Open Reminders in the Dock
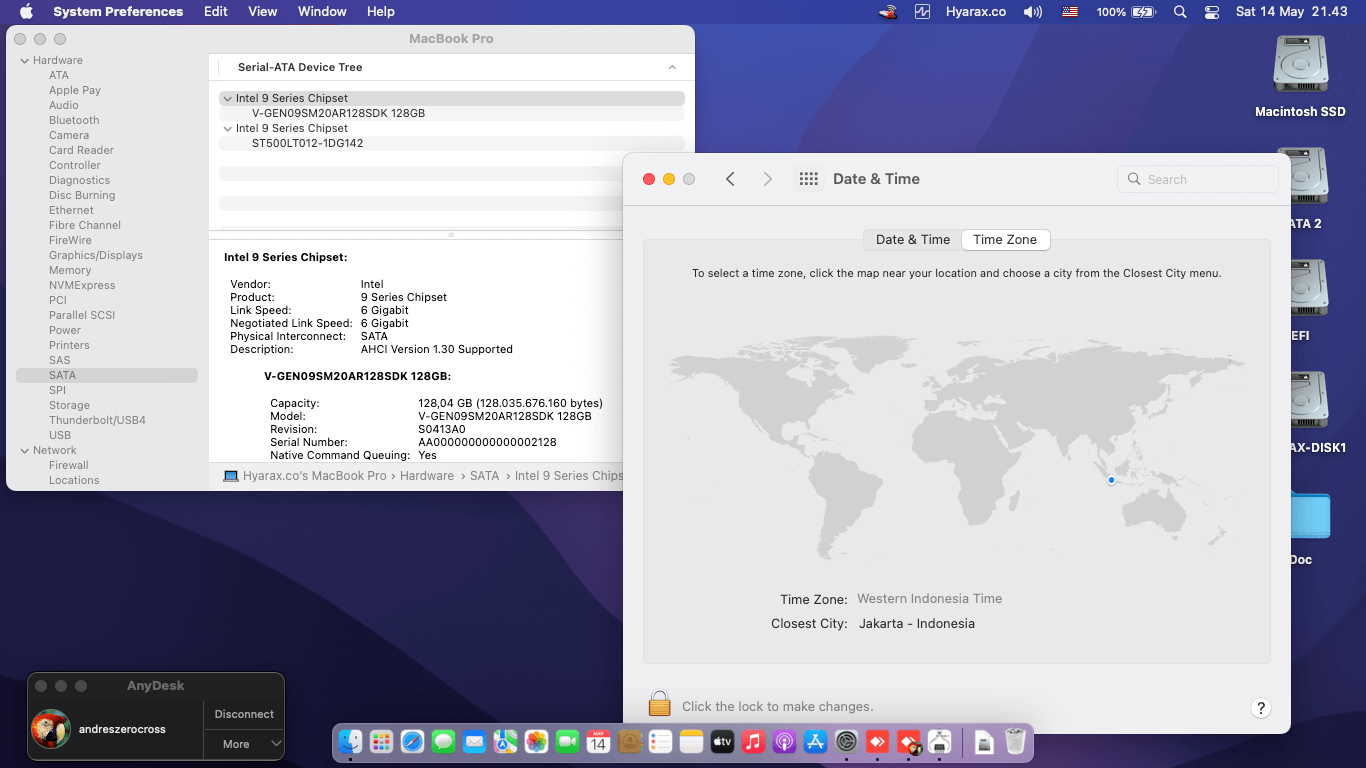The width and height of the screenshot is (1366, 768). 660,741
